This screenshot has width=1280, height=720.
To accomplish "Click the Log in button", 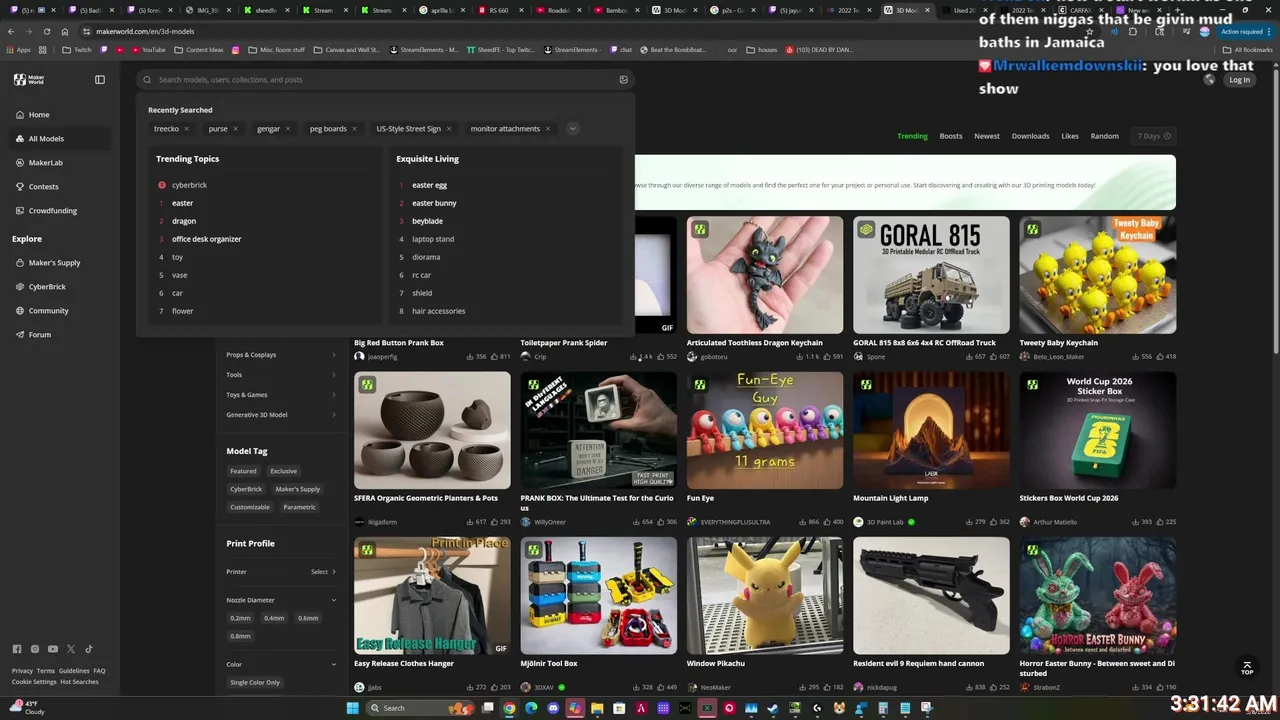I will pyautogui.click(x=1239, y=80).
